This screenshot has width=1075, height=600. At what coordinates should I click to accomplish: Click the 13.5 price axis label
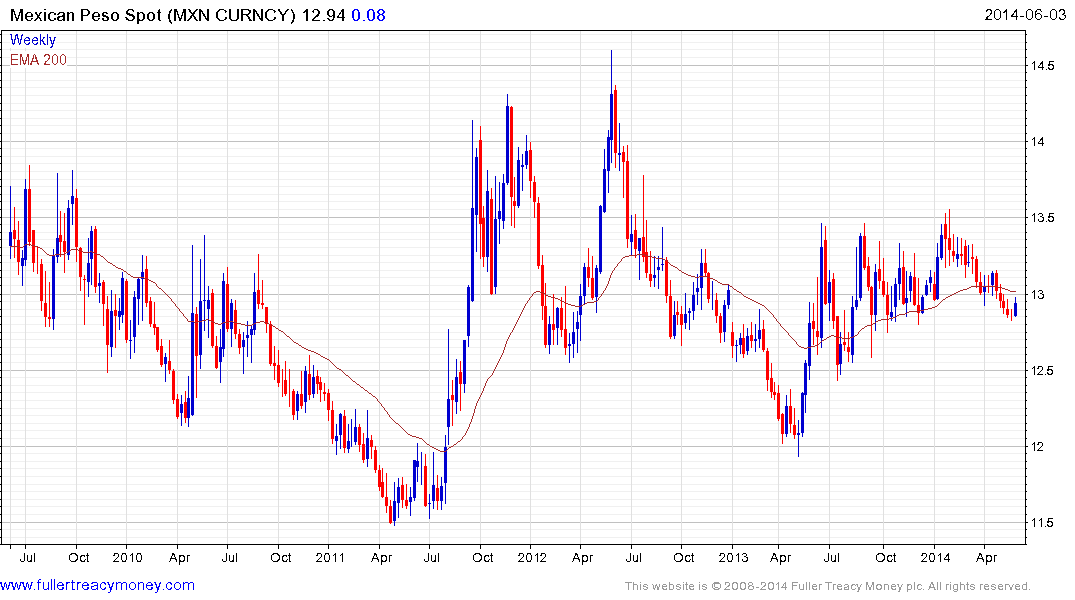pos(1044,218)
